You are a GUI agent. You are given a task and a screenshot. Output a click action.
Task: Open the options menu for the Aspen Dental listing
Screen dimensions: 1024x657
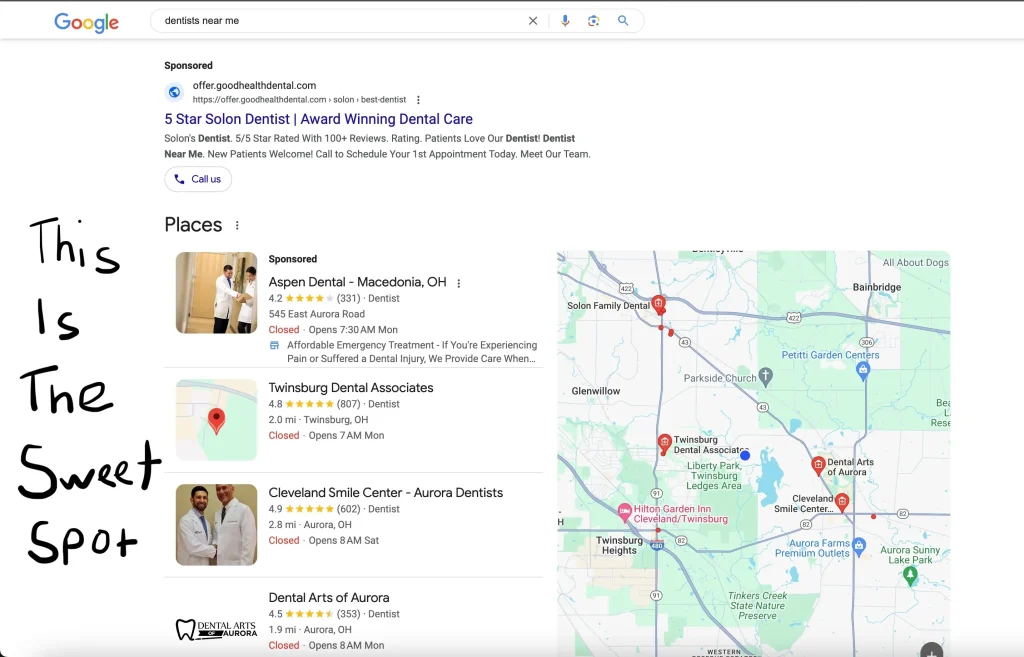(x=459, y=283)
